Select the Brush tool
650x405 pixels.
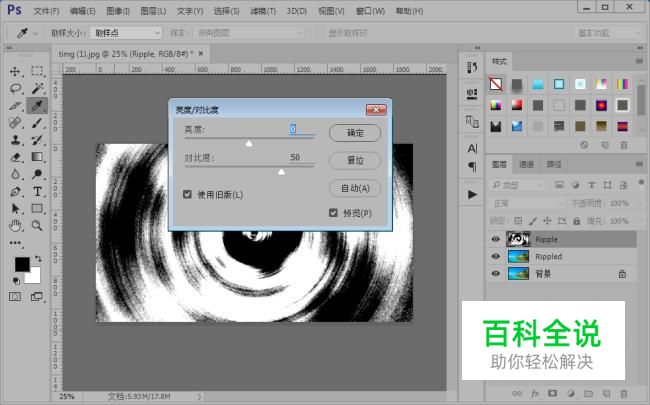pos(37,123)
